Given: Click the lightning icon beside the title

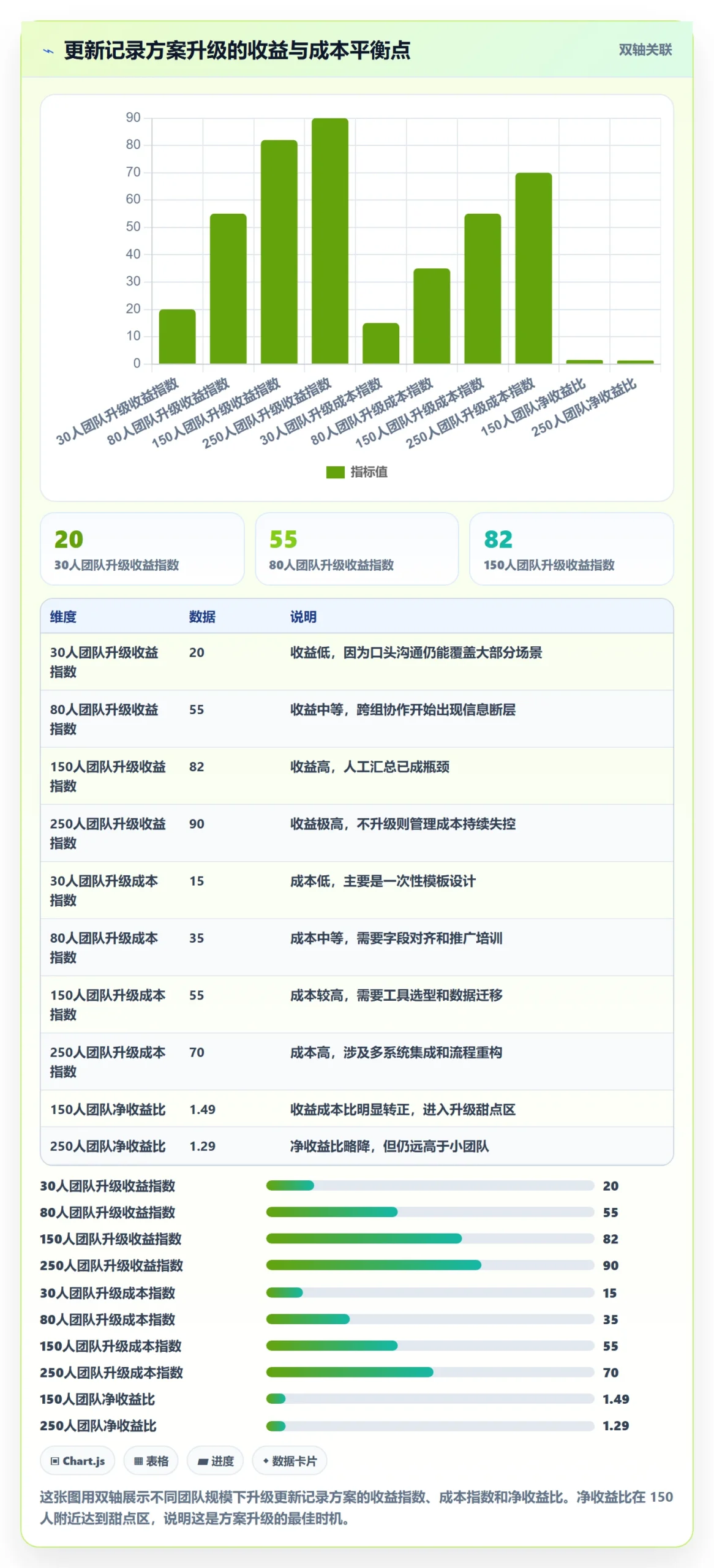Looking at the screenshot, I should point(48,51).
